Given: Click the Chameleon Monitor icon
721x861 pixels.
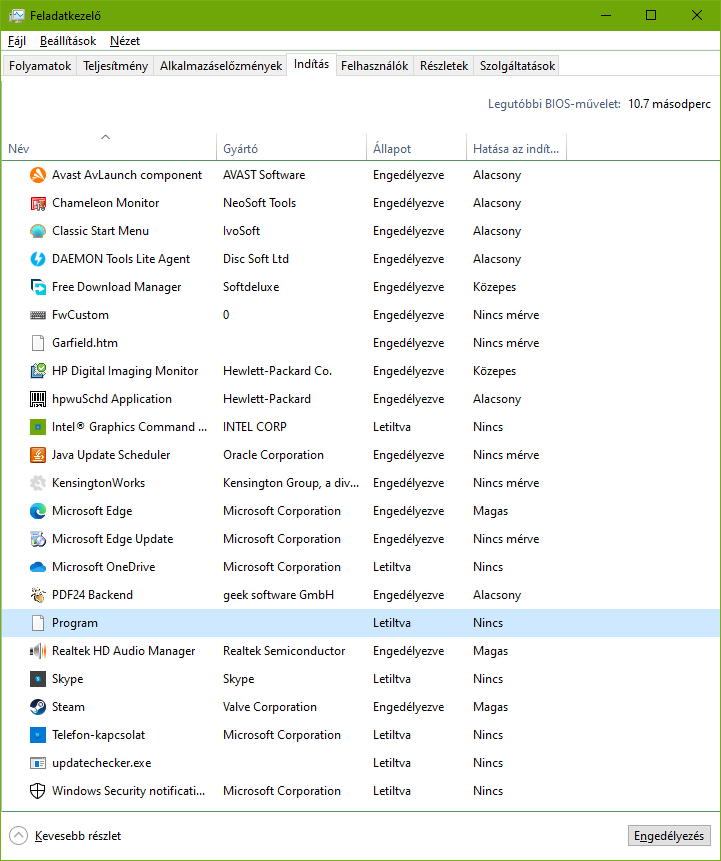Looking at the screenshot, I should click(x=38, y=203).
